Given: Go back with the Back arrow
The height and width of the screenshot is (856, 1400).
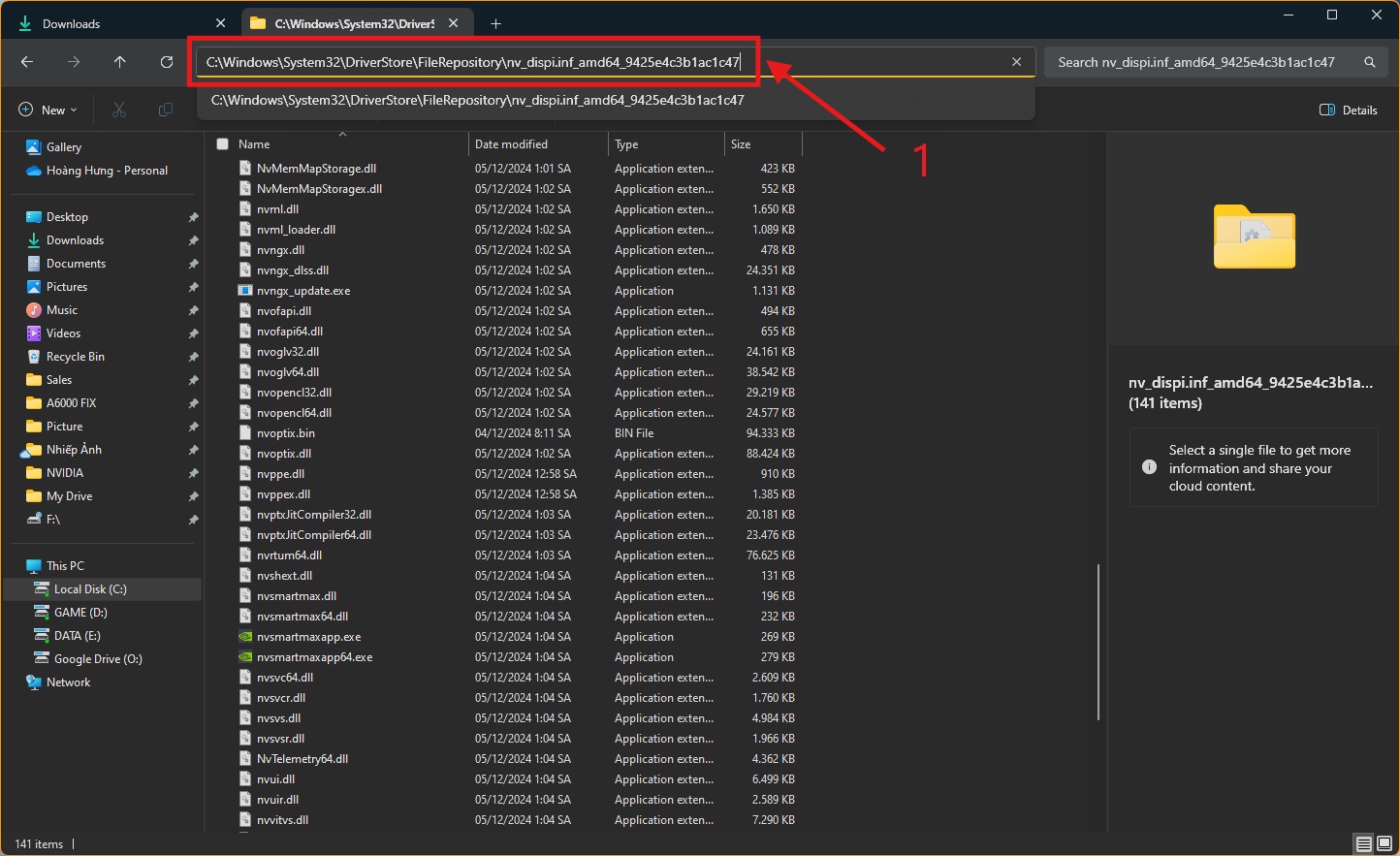Looking at the screenshot, I should point(27,62).
